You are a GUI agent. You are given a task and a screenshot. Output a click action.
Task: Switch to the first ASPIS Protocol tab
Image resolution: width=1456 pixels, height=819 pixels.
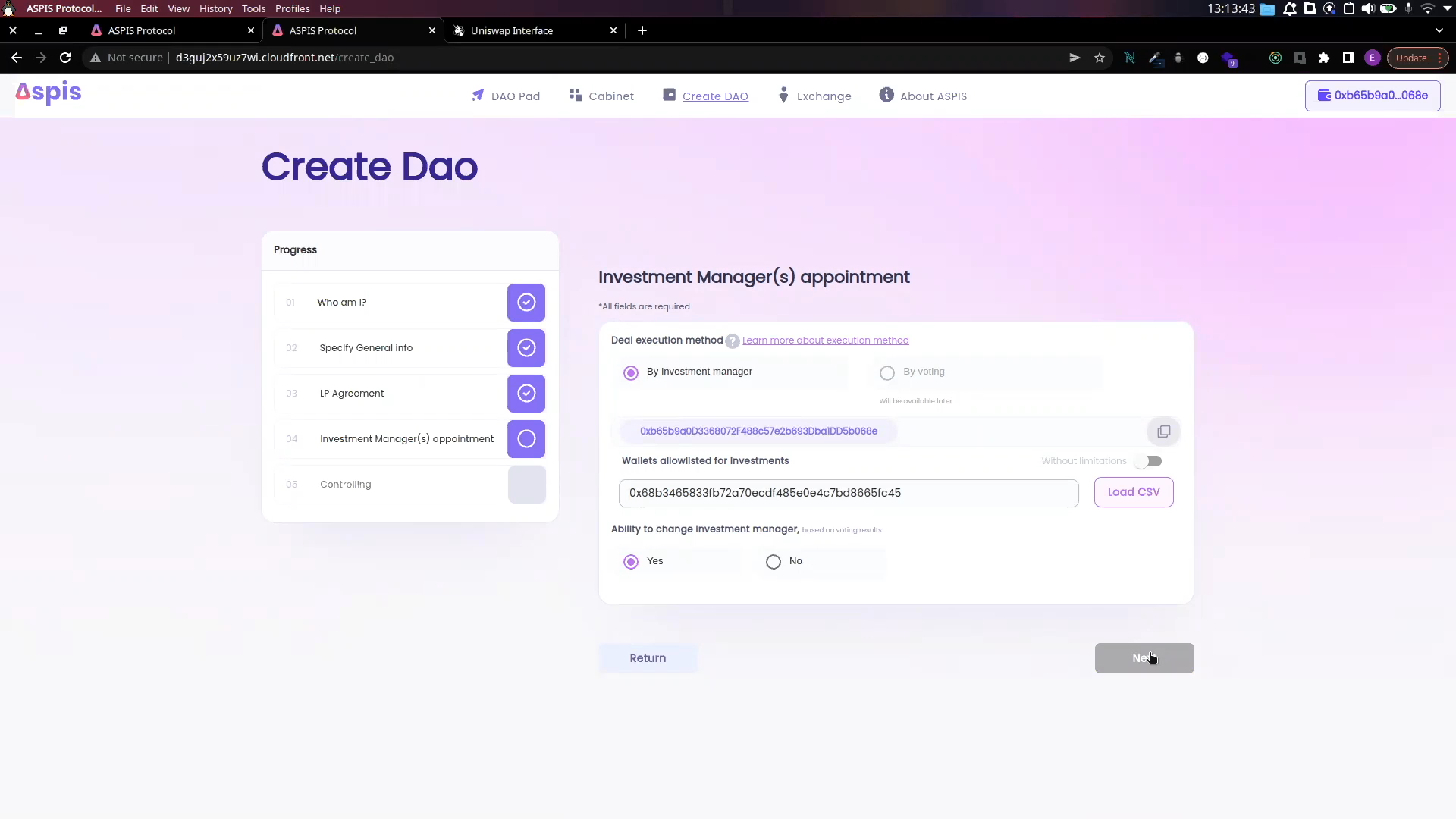pos(172,30)
